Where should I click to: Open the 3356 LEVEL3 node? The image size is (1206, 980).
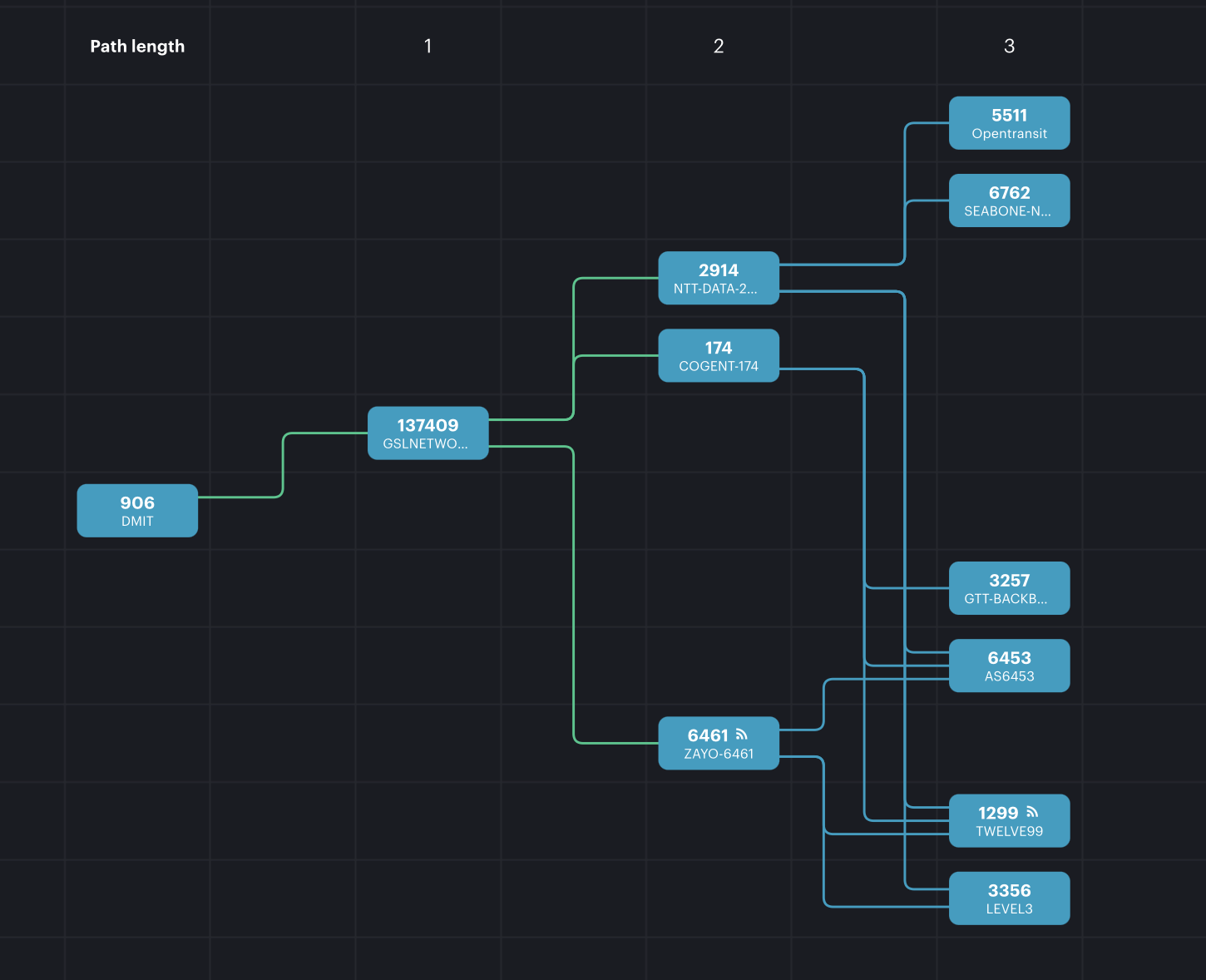pos(1009,898)
